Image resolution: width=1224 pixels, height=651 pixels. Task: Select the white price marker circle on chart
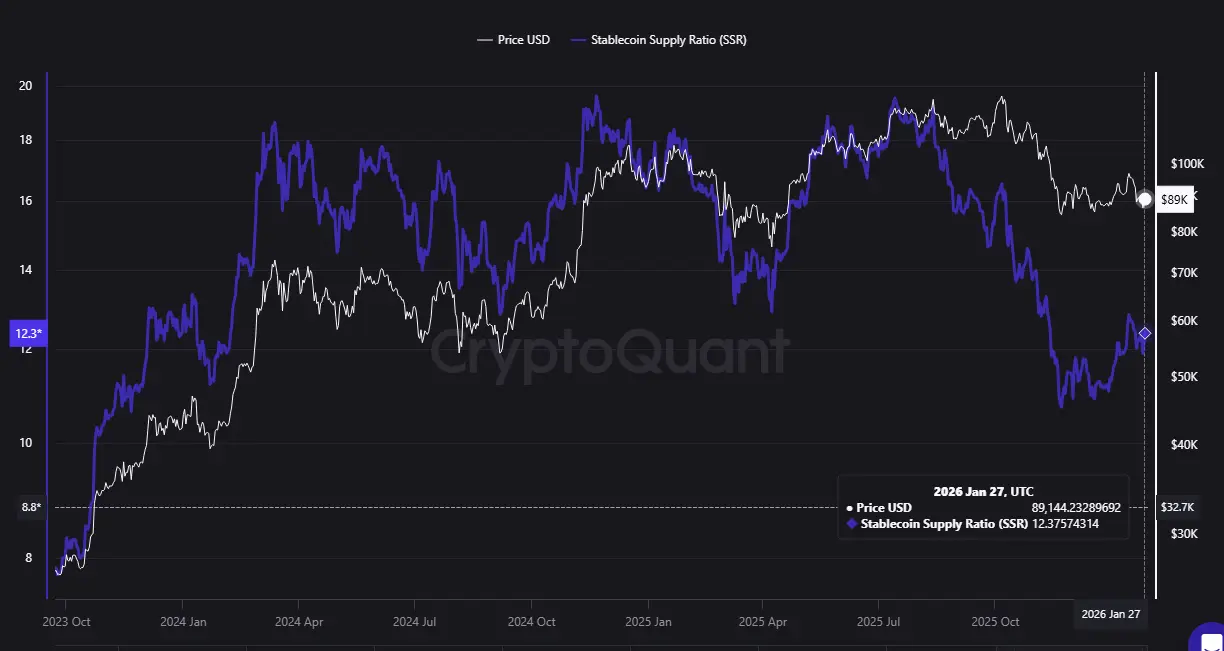tap(1143, 199)
